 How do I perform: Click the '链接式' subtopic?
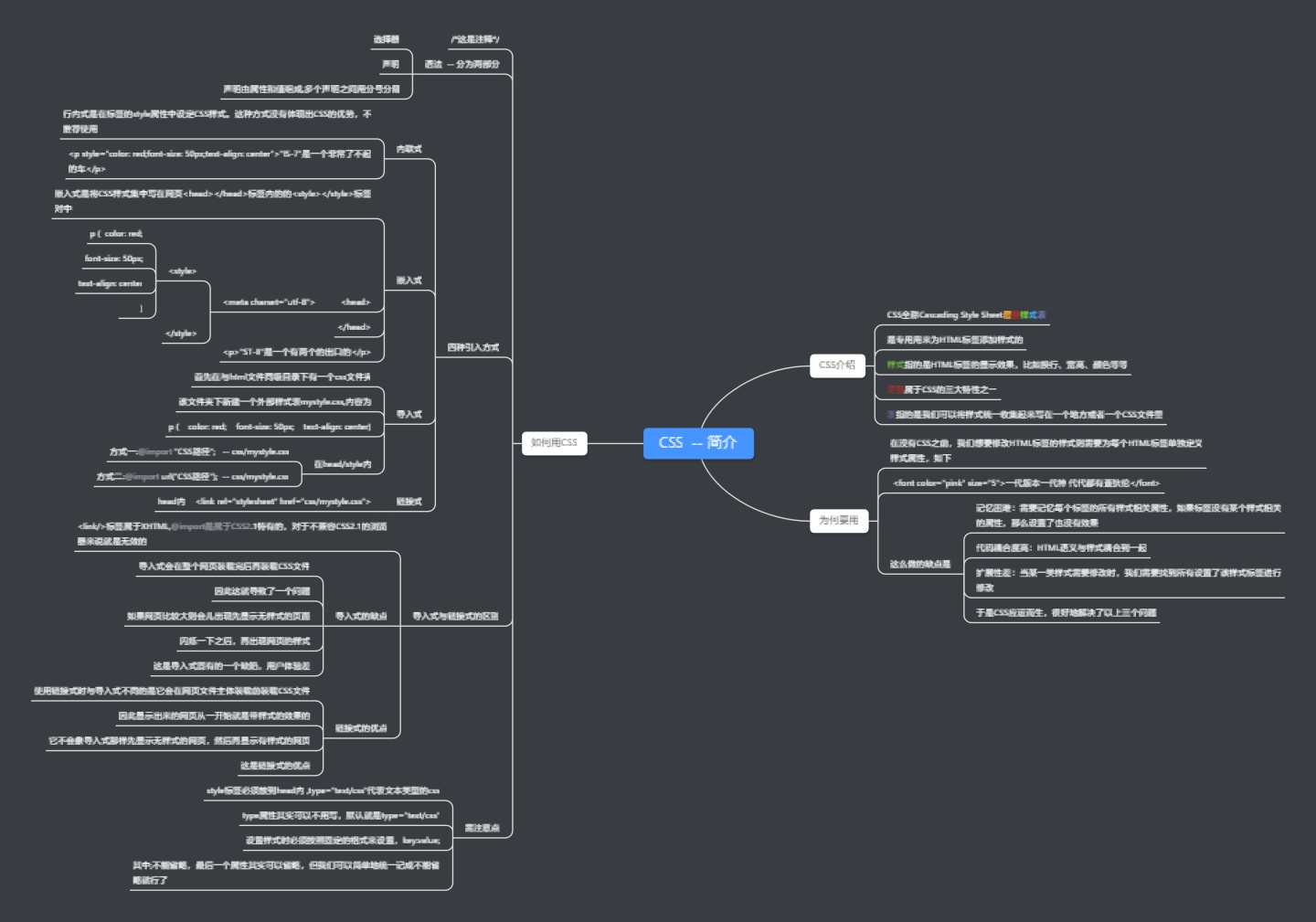pyautogui.click(x=409, y=502)
